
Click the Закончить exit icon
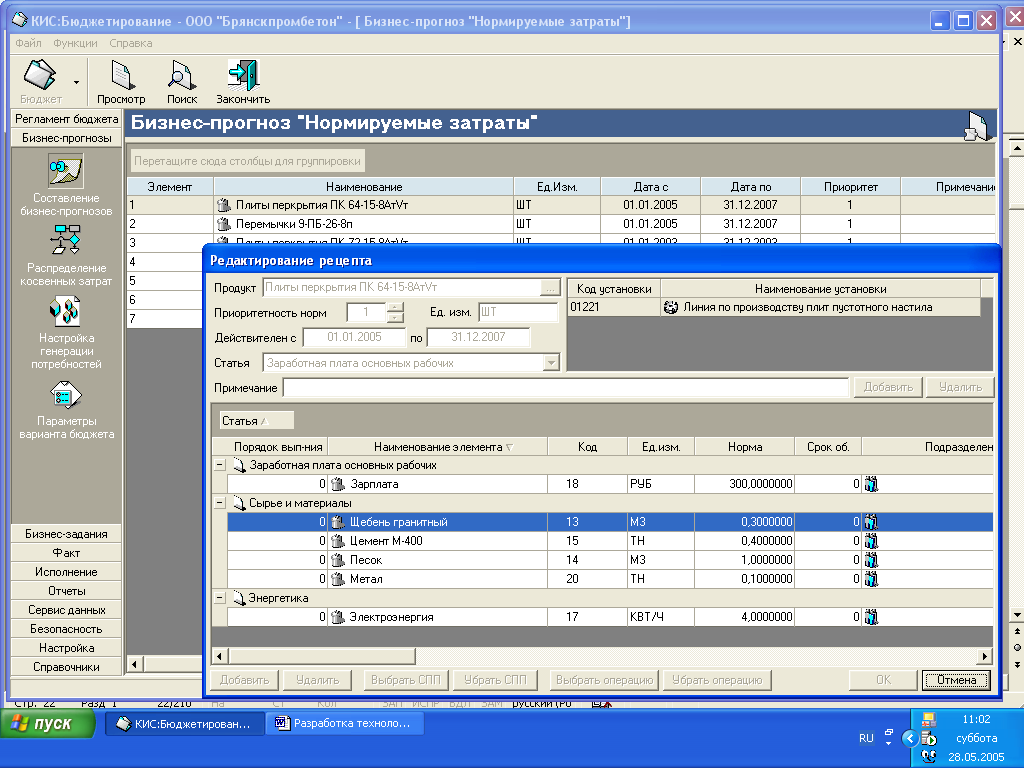(x=242, y=76)
